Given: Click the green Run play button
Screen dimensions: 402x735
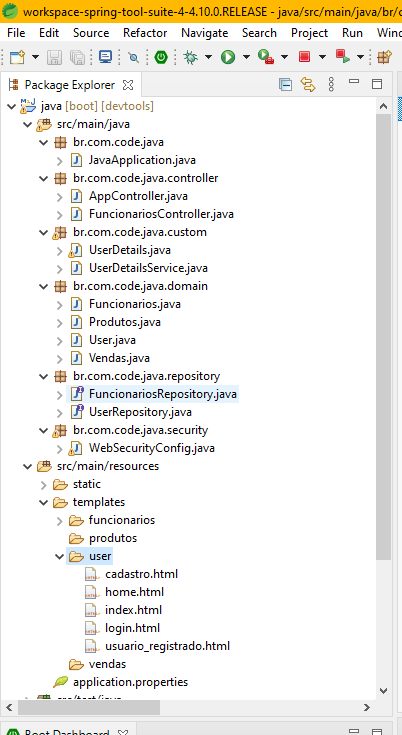Looking at the screenshot, I should pos(228,57).
